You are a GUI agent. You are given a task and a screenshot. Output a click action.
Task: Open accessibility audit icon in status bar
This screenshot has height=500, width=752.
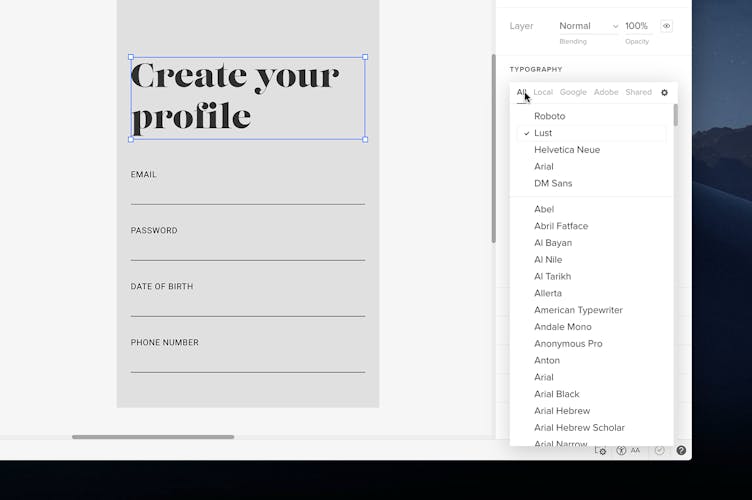coord(621,451)
